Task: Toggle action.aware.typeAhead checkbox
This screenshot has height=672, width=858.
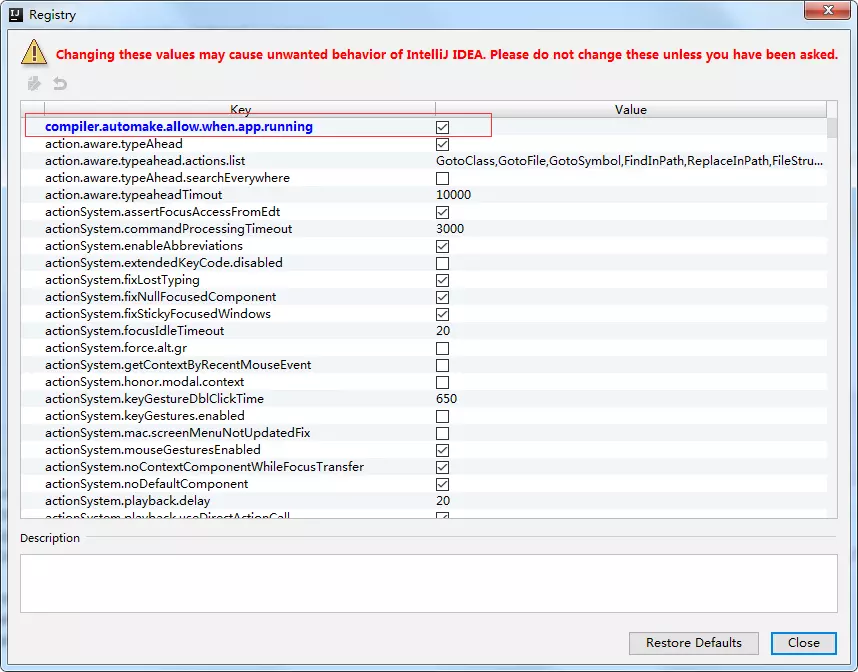Action: click(442, 144)
